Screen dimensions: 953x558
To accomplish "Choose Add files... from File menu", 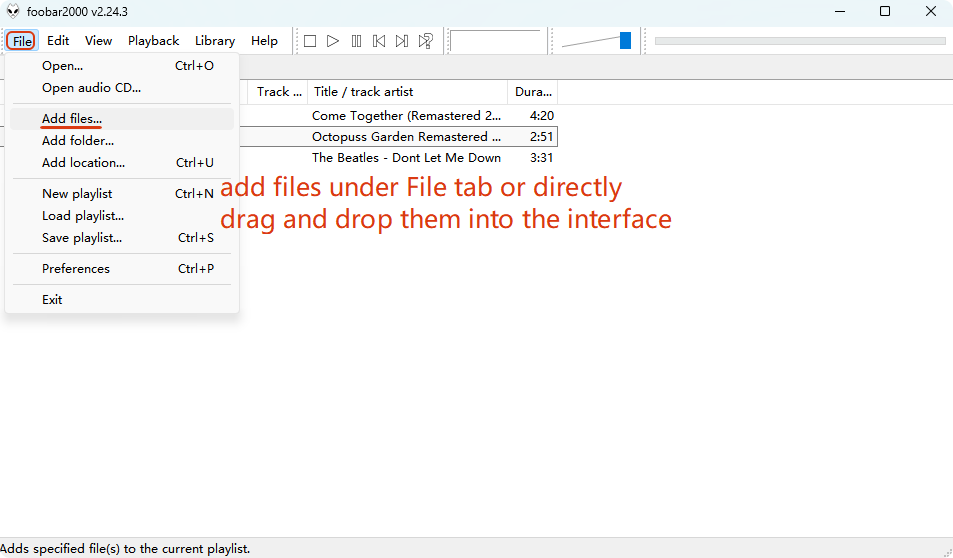I will pyautogui.click(x=72, y=119).
